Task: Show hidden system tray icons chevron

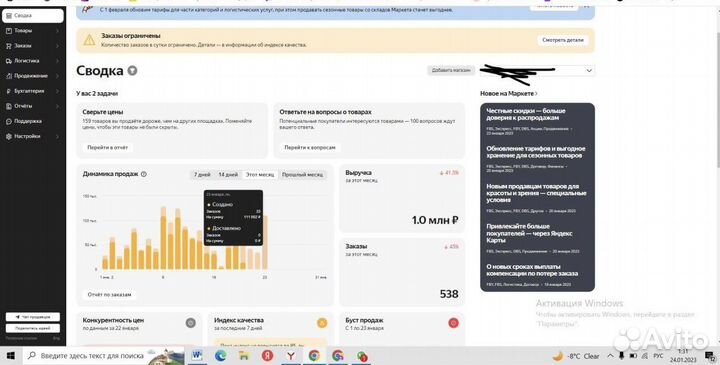Action: 610,356
